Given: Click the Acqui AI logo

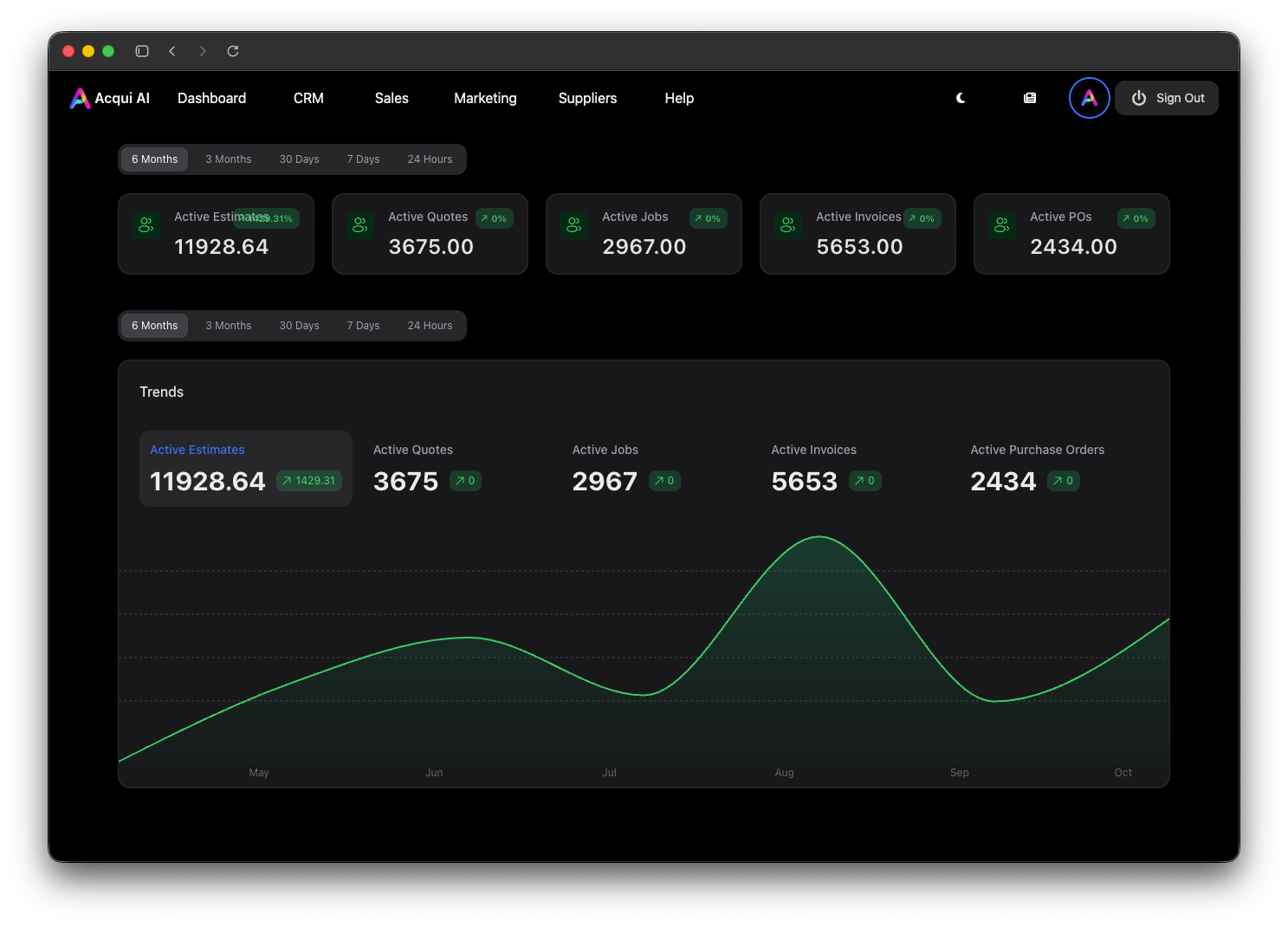Looking at the screenshot, I should tap(109, 98).
